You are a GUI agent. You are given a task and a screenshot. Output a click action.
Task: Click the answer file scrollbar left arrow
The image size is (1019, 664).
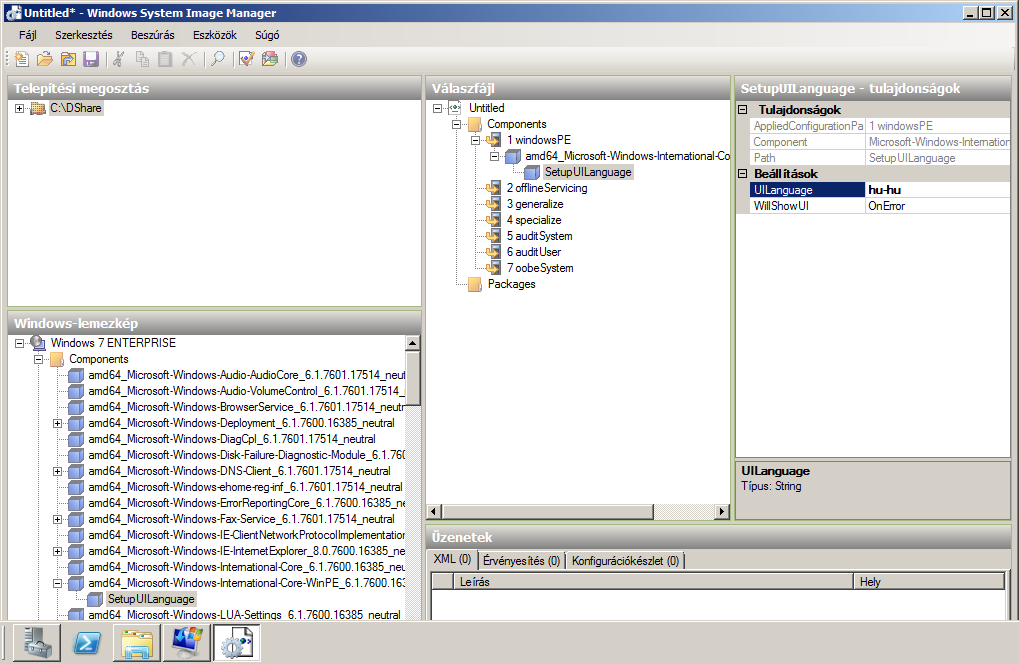(435, 511)
